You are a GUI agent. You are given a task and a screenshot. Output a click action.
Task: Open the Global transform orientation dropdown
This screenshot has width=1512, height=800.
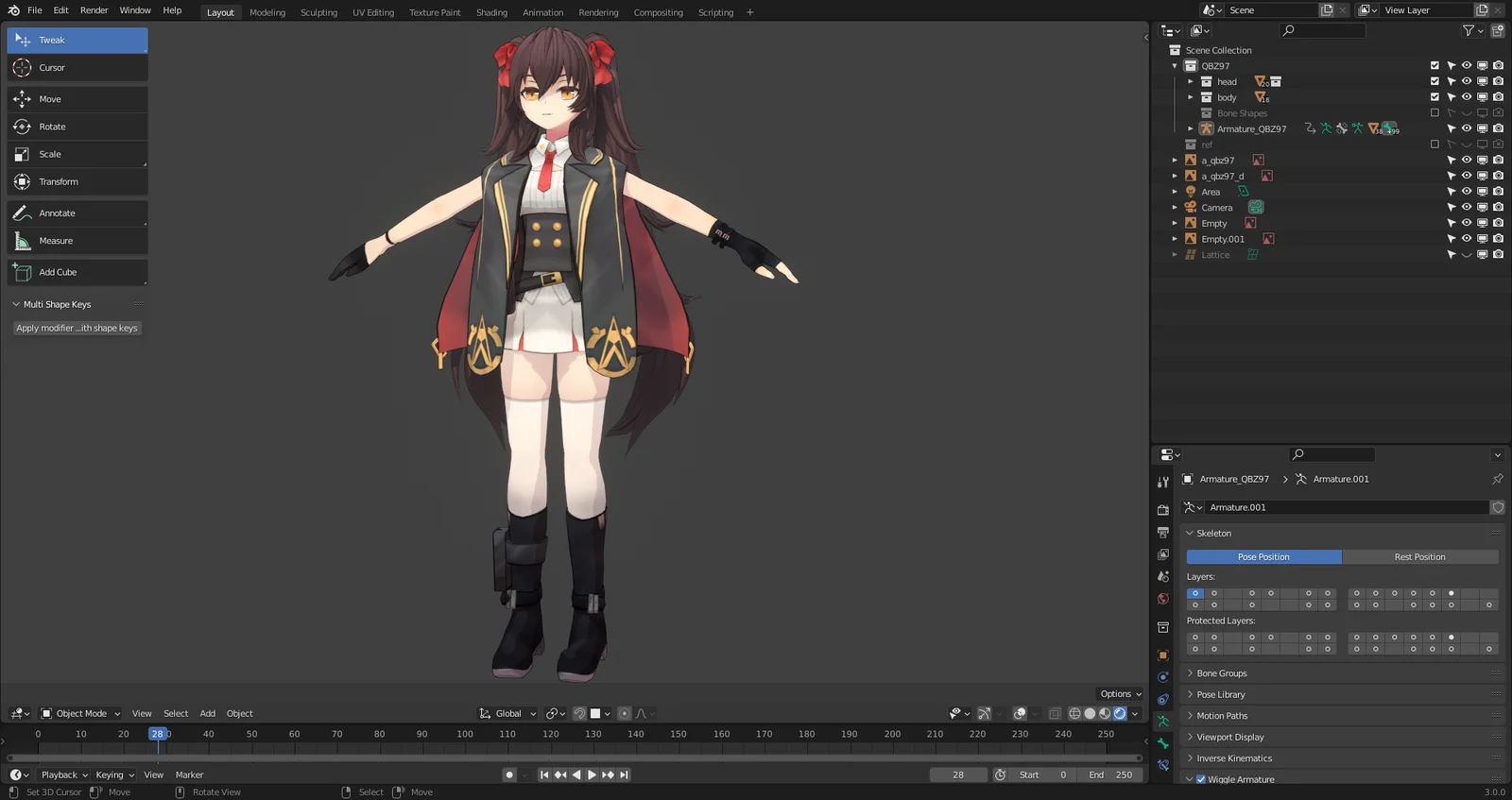(508, 713)
